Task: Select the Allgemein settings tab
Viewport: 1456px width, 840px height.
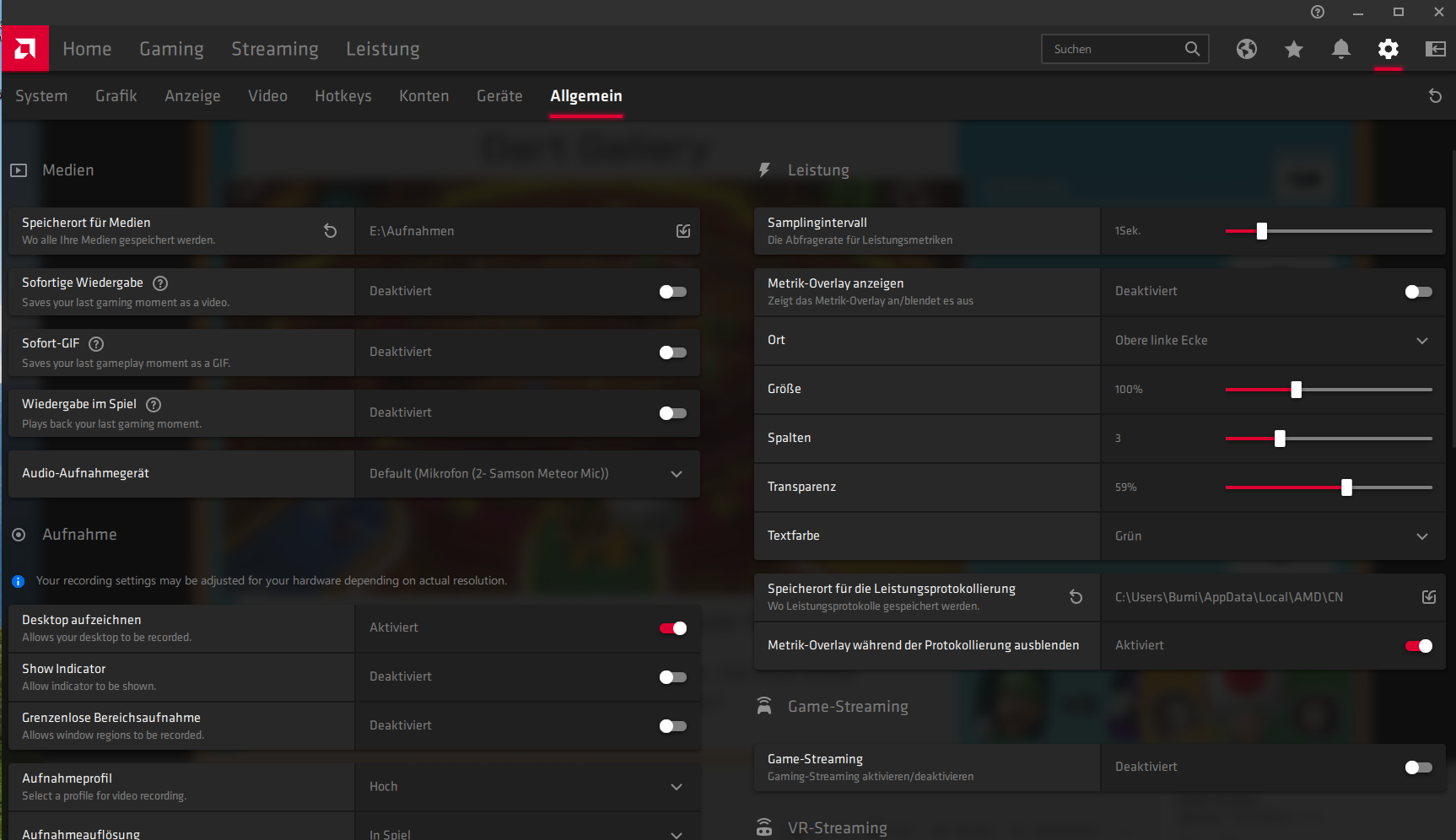Action: (586, 96)
